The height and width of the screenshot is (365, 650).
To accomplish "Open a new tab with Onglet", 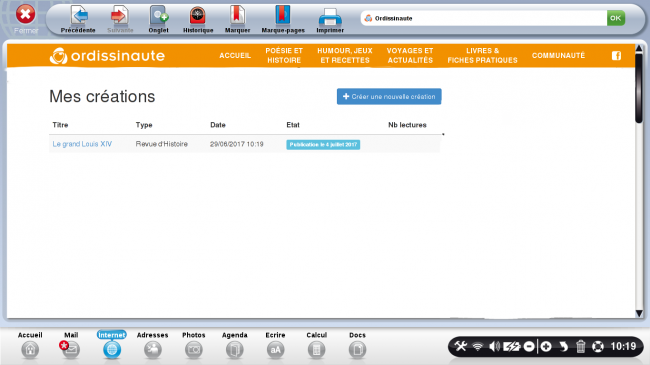I will click(x=158, y=19).
